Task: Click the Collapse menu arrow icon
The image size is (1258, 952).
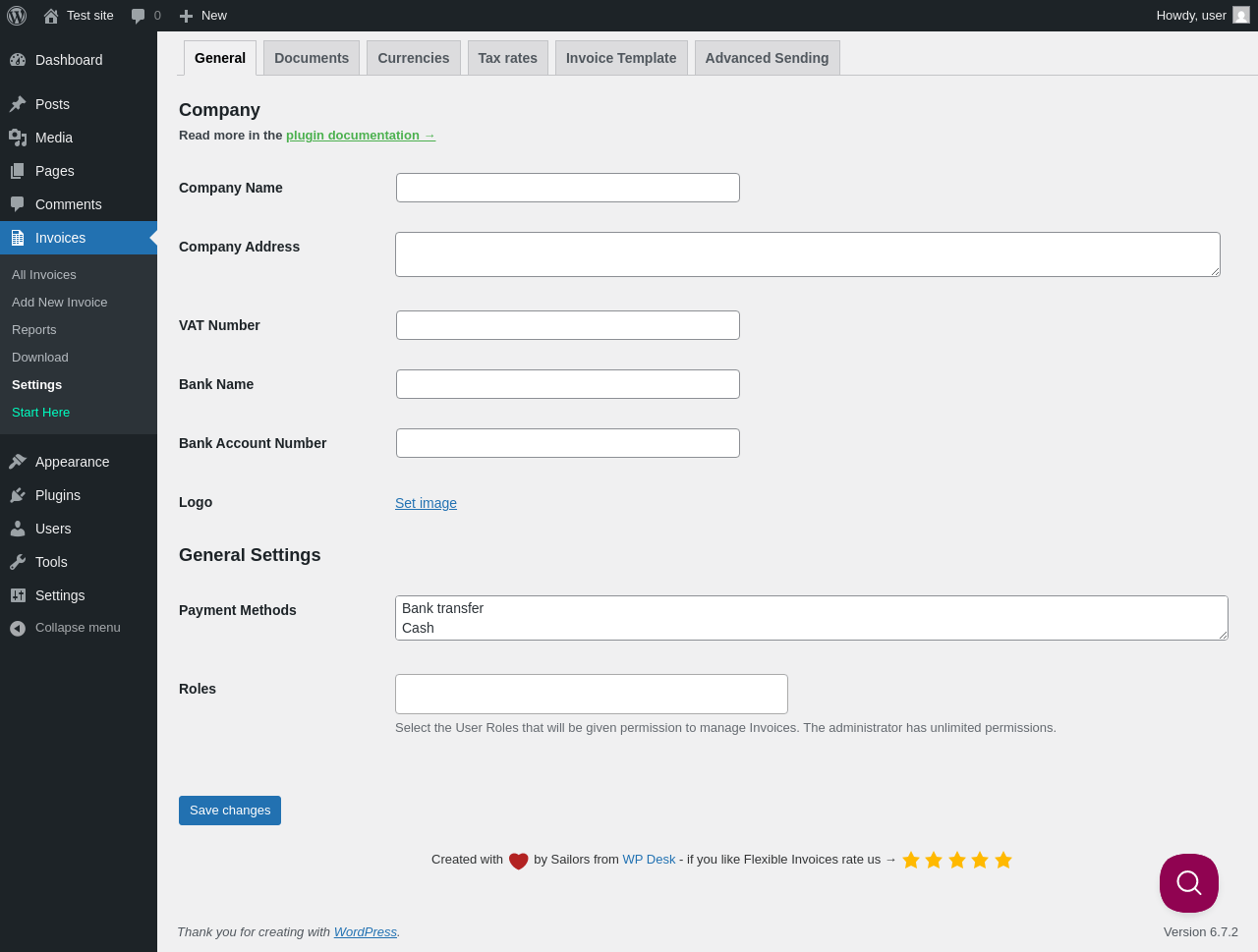Action: point(18,628)
